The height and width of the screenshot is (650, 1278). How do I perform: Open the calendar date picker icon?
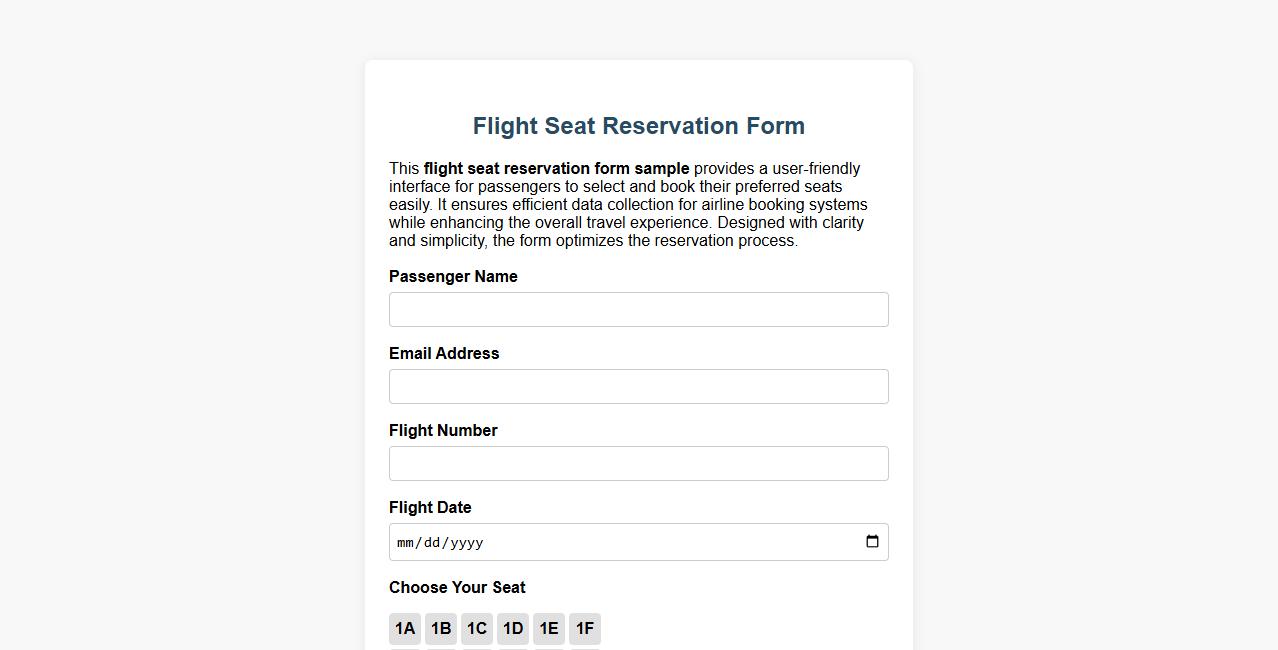pyautogui.click(x=872, y=541)
